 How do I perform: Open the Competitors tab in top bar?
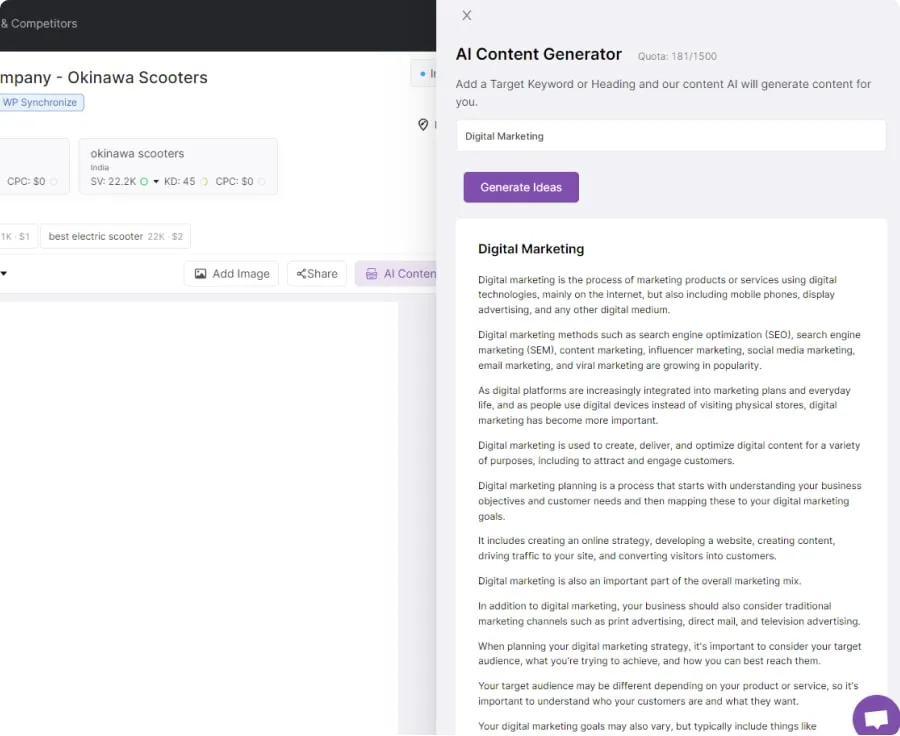click(40, 23)
